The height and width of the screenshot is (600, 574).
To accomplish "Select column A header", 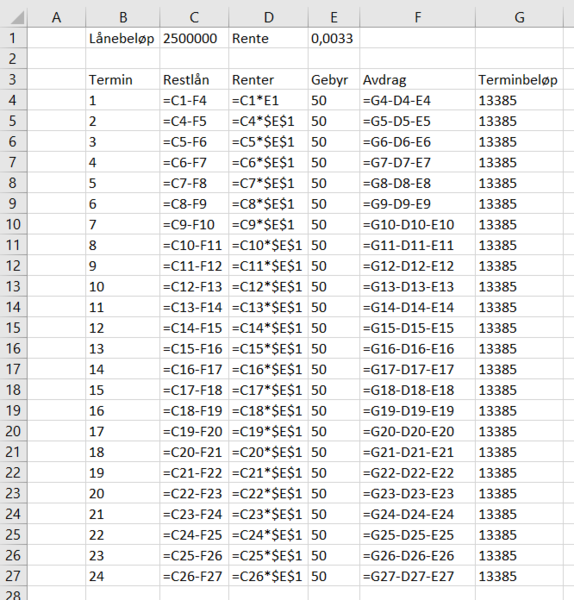I will click(56, 17).
